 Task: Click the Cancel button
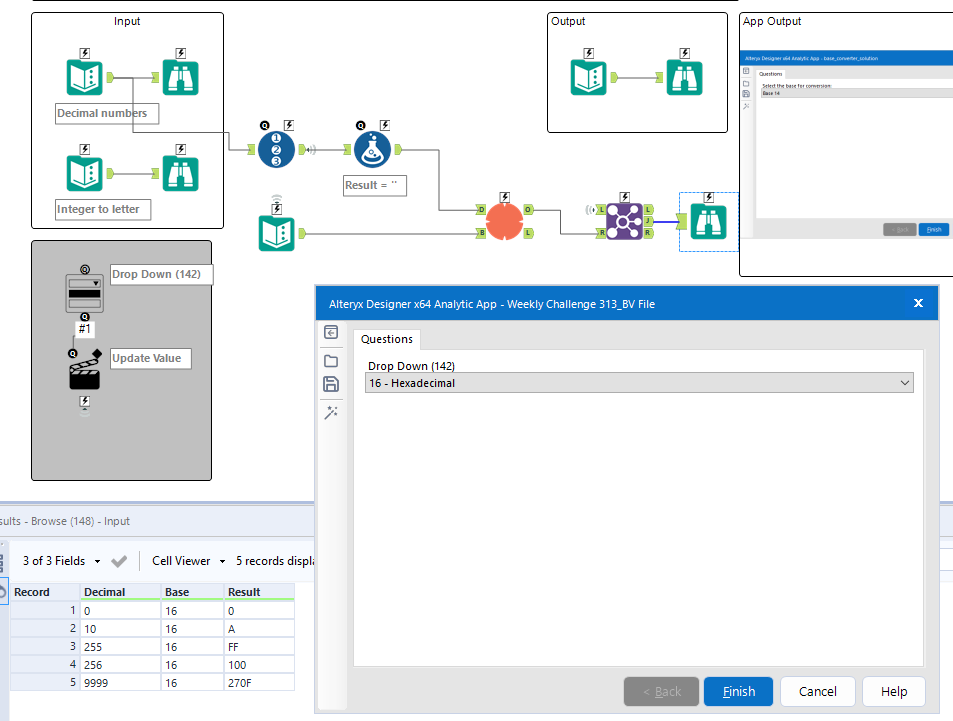(817, 692)
